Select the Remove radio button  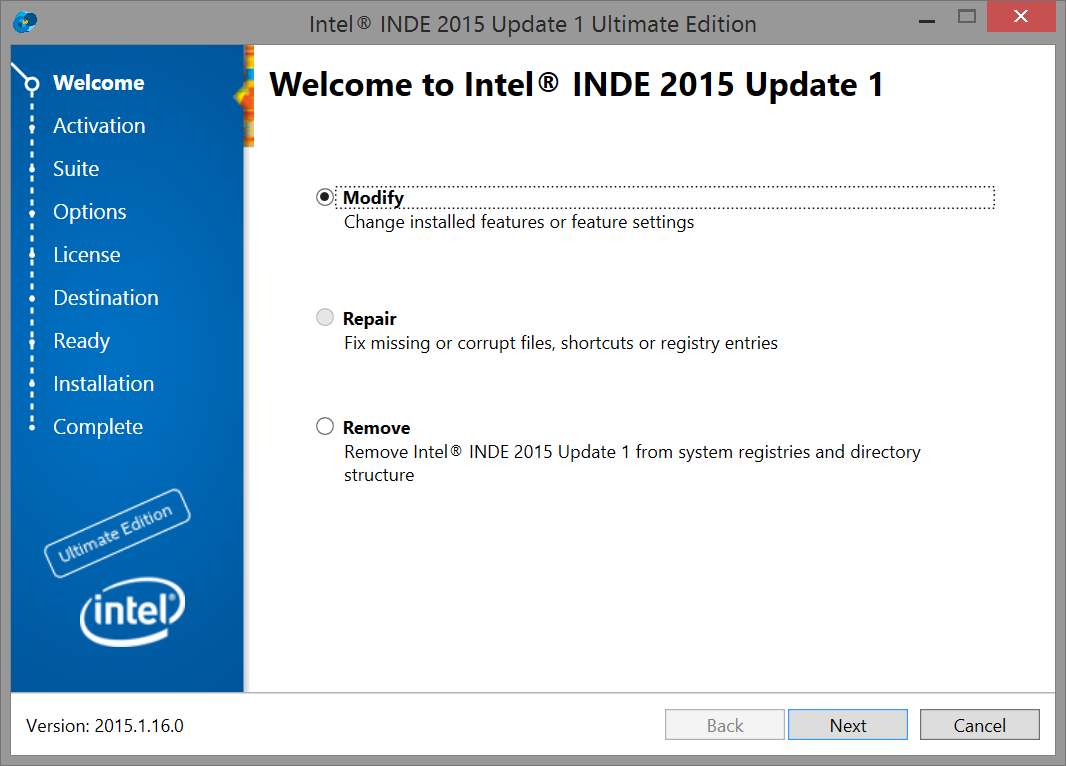coord(325,426)
